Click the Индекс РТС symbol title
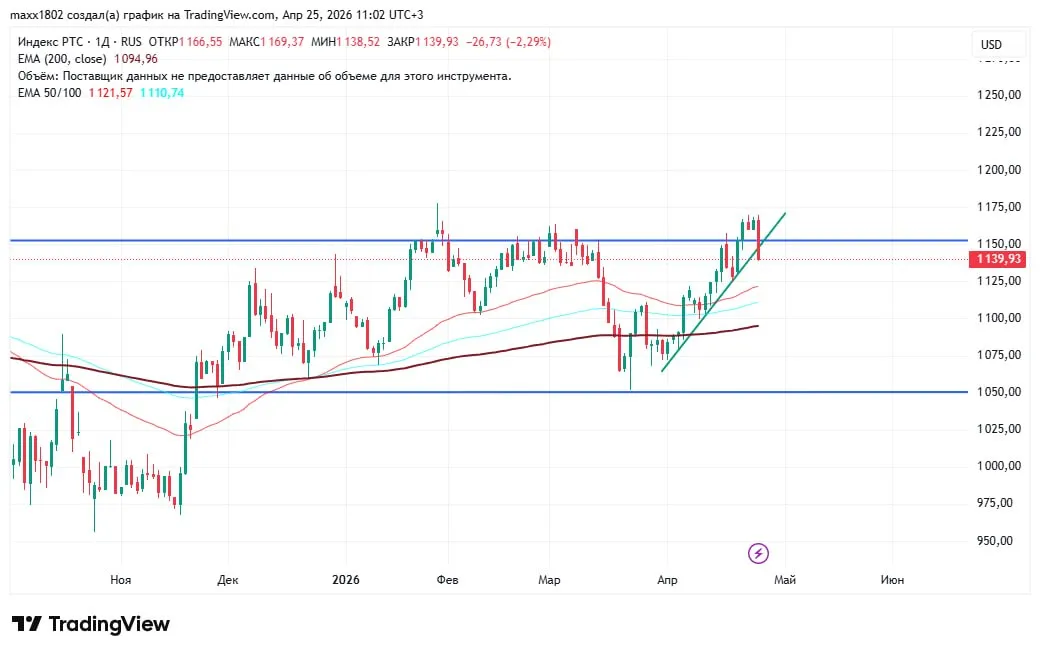 tap(47, 42)
